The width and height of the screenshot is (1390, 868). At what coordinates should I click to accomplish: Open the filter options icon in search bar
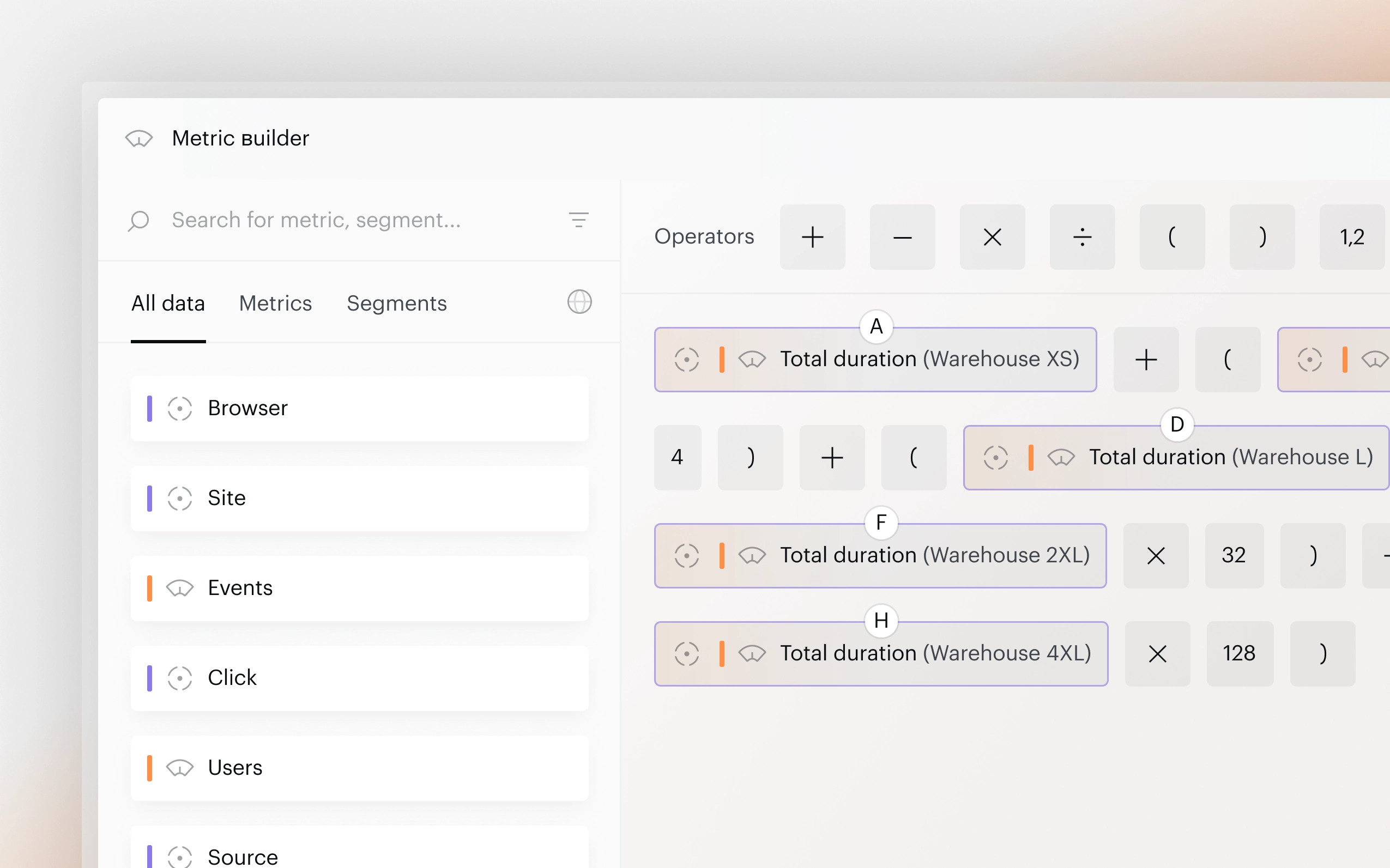579,220
